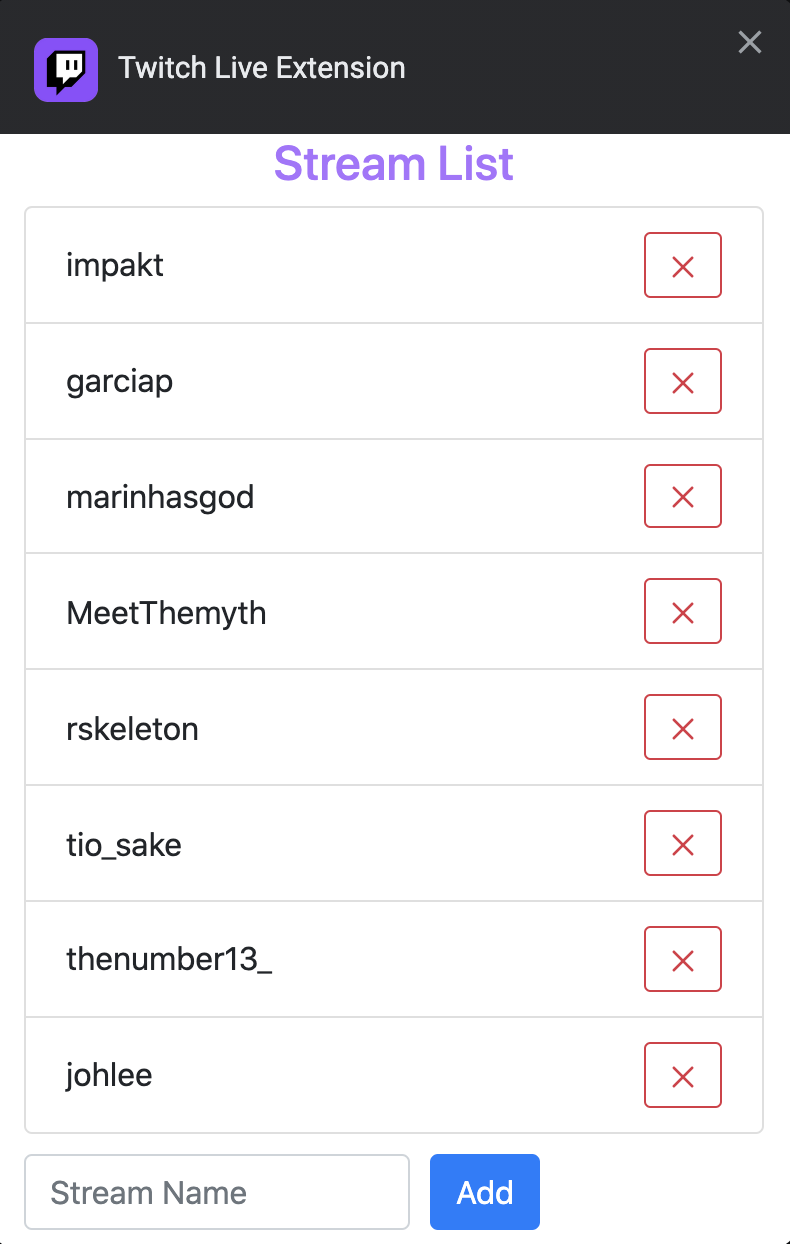
Task: Click the Twitch Live Extension title
Action: click(x=262, y=68)
